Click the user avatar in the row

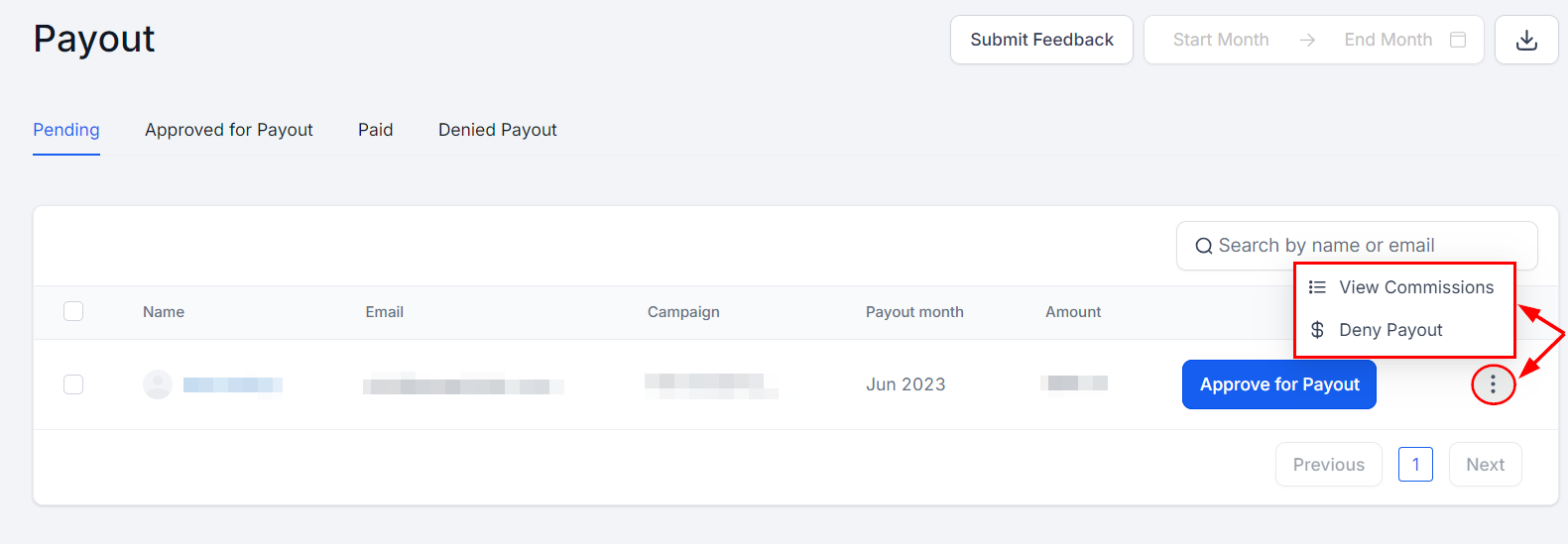(158, 384)
